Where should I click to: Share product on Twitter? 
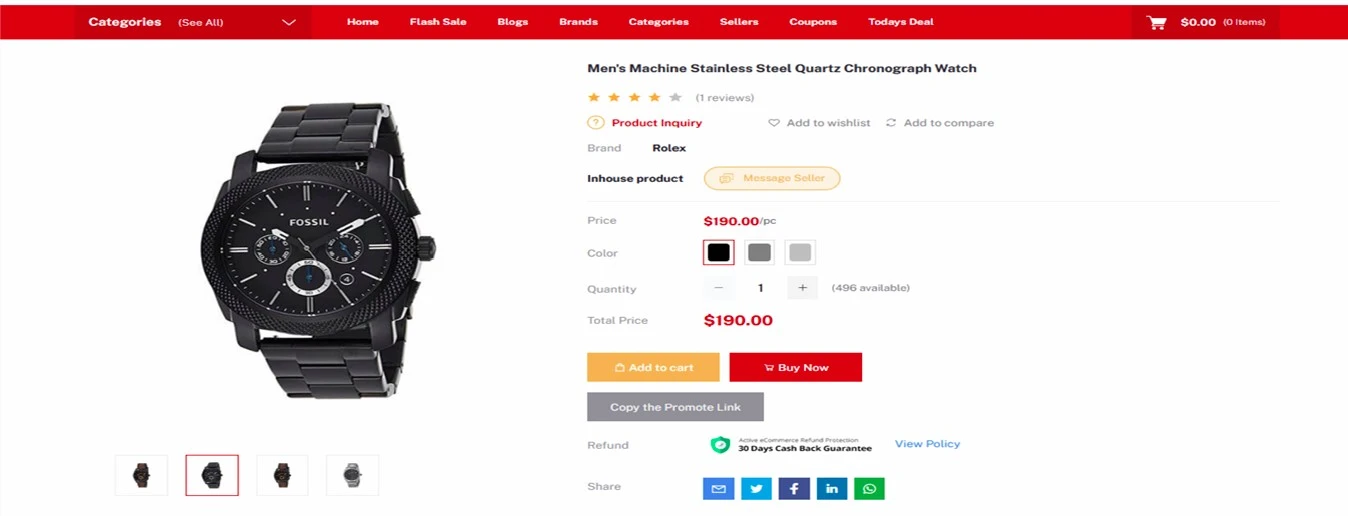(756, 488)
